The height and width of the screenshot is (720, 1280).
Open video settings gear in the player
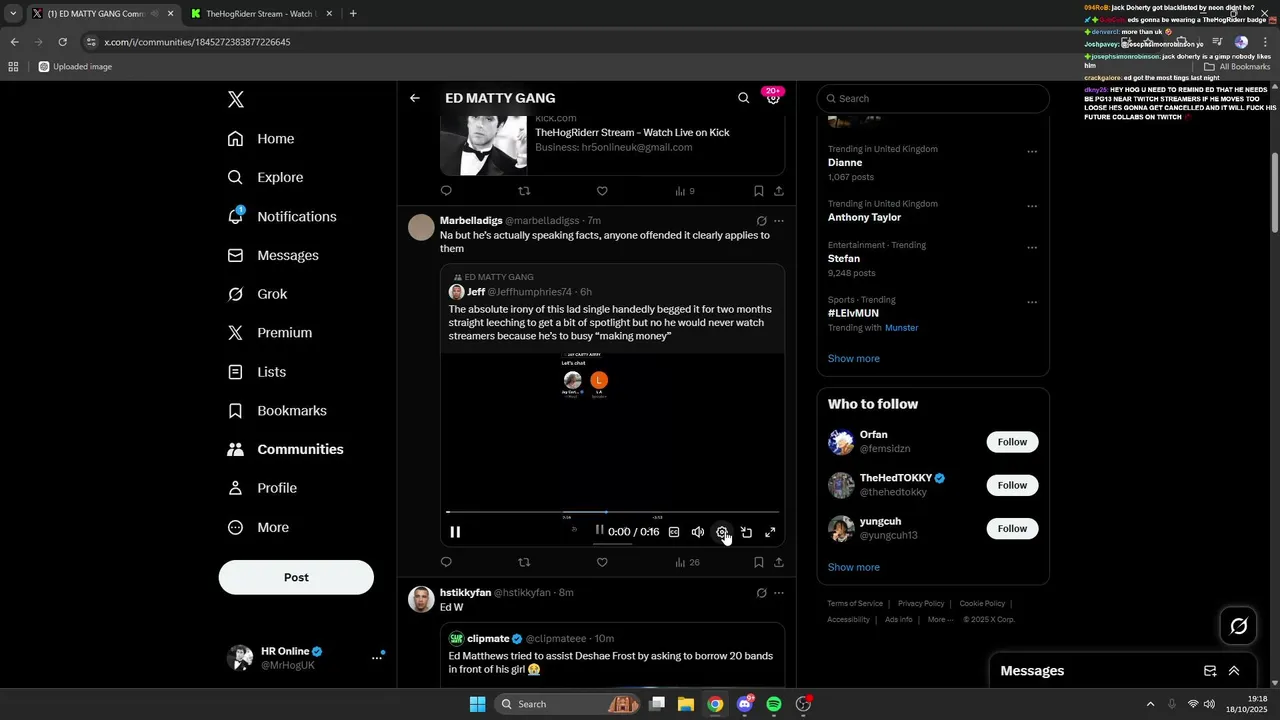tap(722, 532)
